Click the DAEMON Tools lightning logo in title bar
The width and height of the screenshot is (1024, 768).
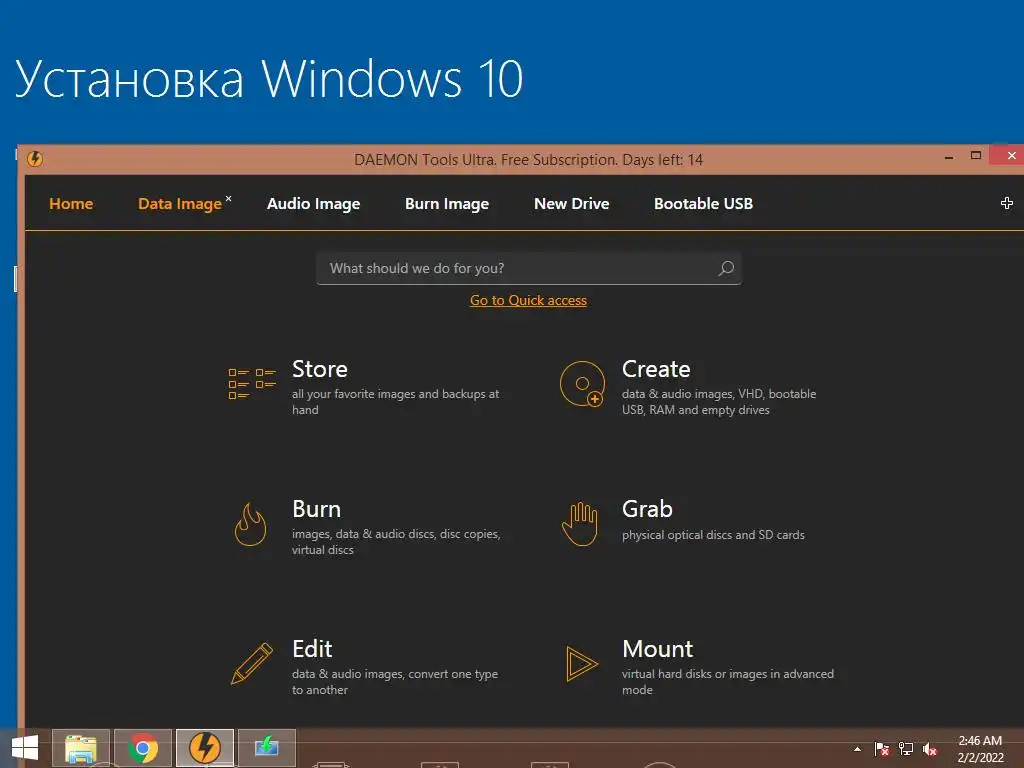[35, 159]
